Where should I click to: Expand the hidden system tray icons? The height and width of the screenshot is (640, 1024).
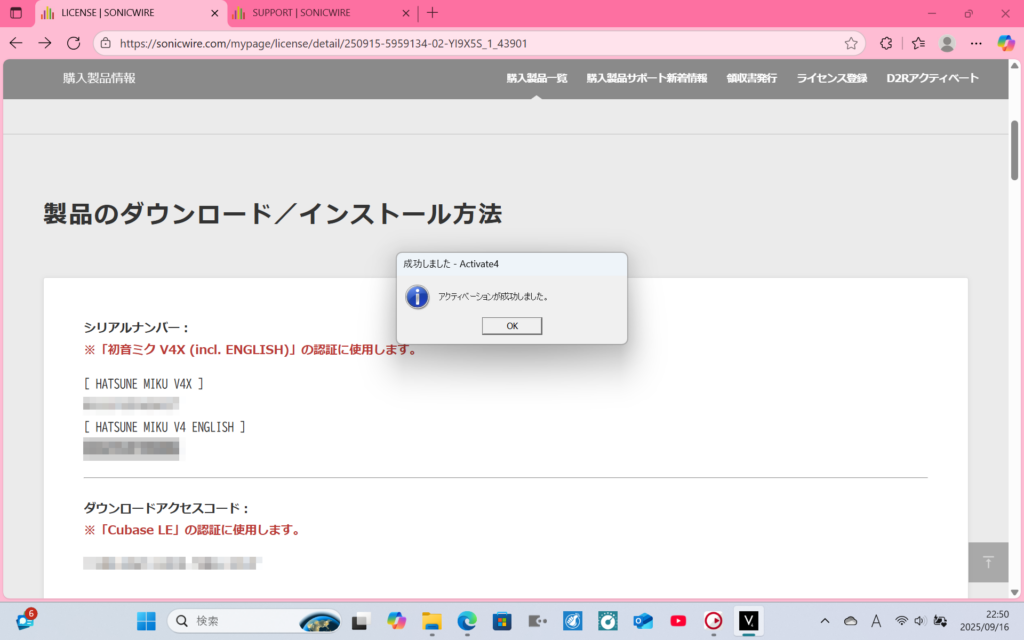[x=824, y=621]
